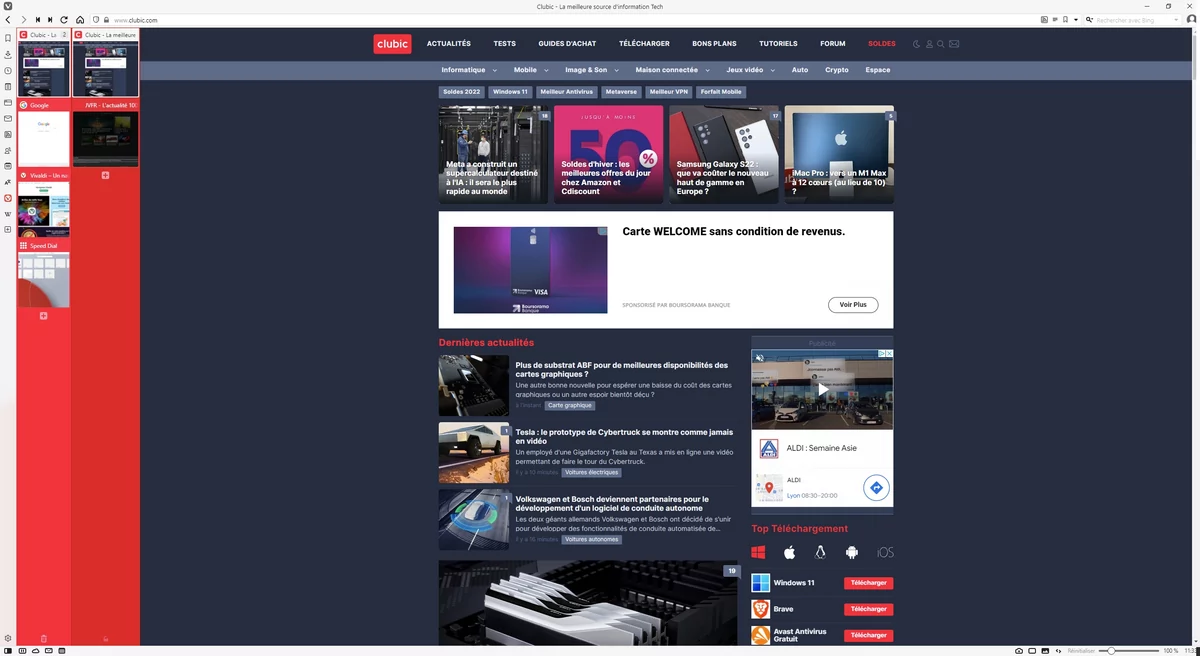
Task: Open the Samsung Galaxy S22 article card
Action: tap(724, 155)
